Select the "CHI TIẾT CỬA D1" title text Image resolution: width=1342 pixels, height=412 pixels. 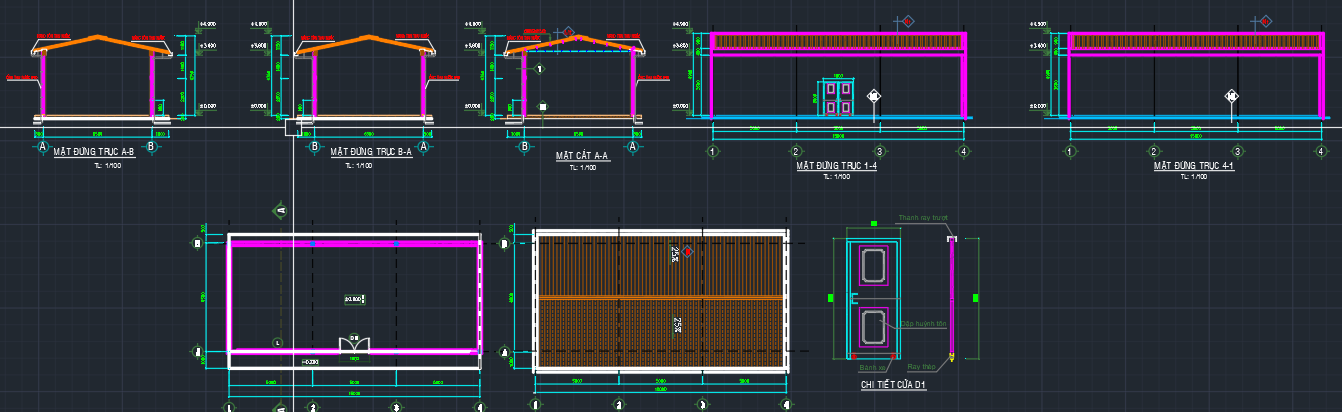tap(893, 384)
